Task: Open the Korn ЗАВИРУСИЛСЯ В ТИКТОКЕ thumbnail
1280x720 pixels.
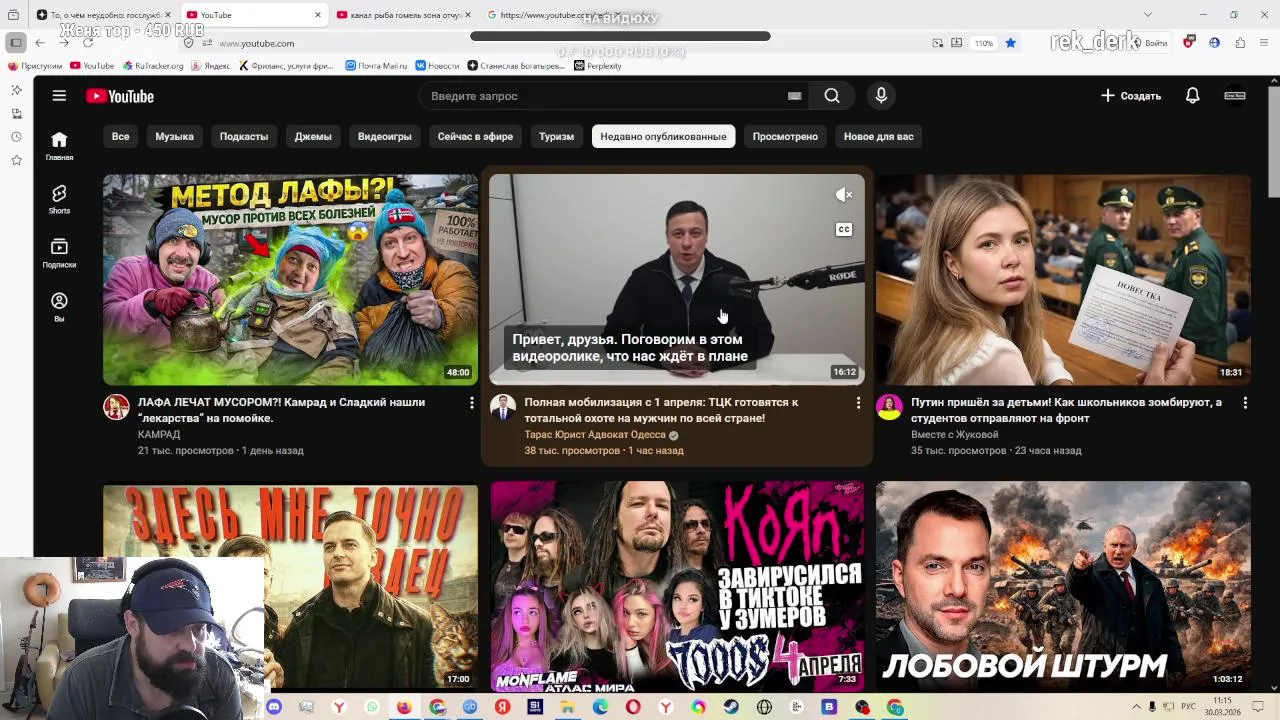Action: tap(677, 587)
